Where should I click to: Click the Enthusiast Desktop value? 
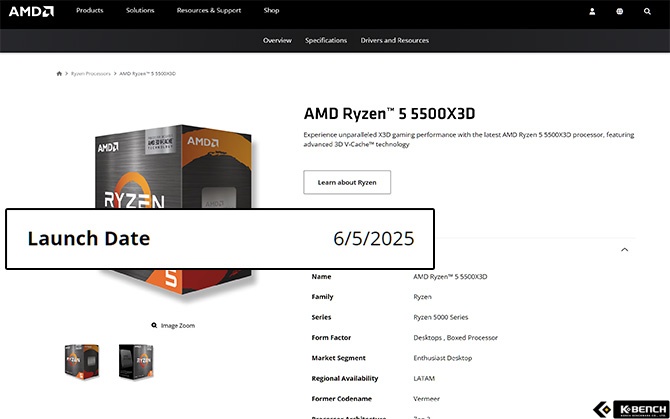tap(443, 358)
